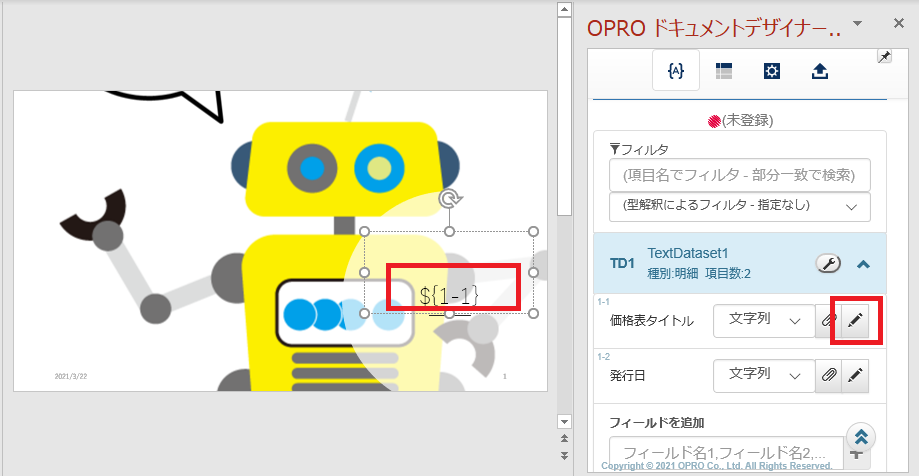Click the plus button to add field
919x476 pixels.
(x=856, y=453)
